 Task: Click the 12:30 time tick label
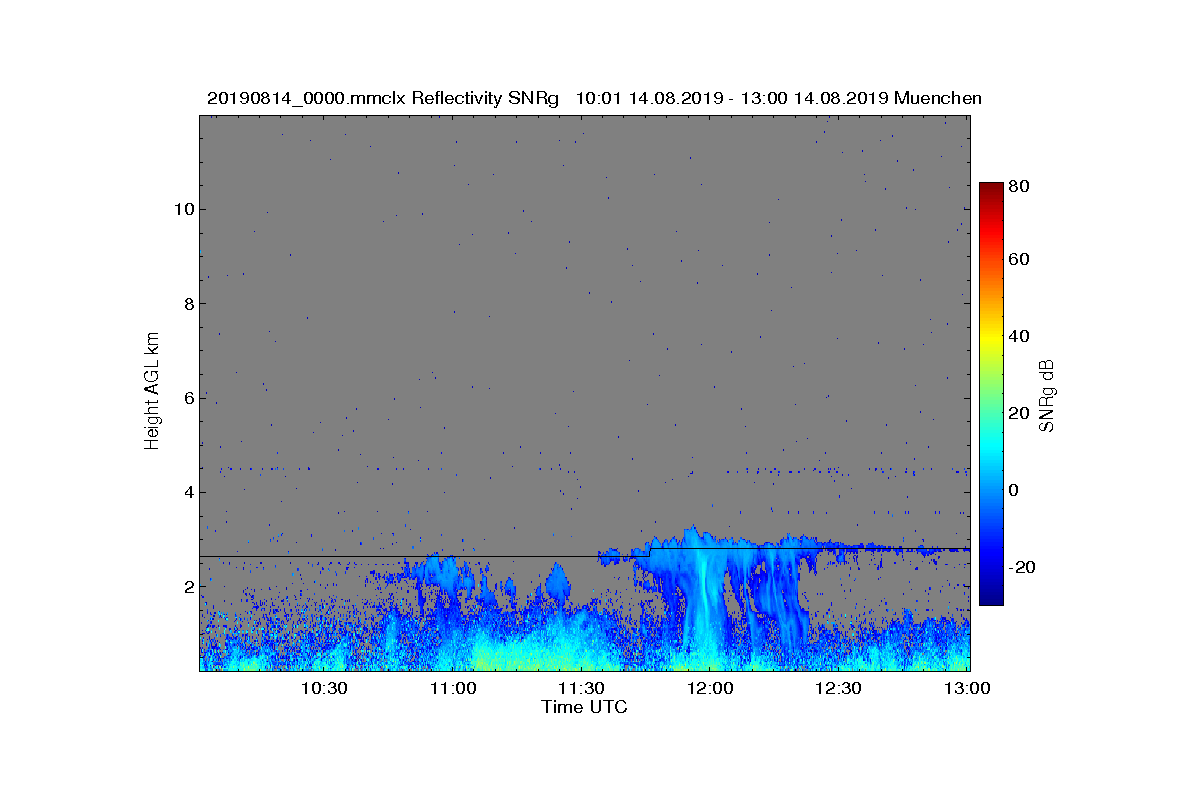(x=838, y=688)
